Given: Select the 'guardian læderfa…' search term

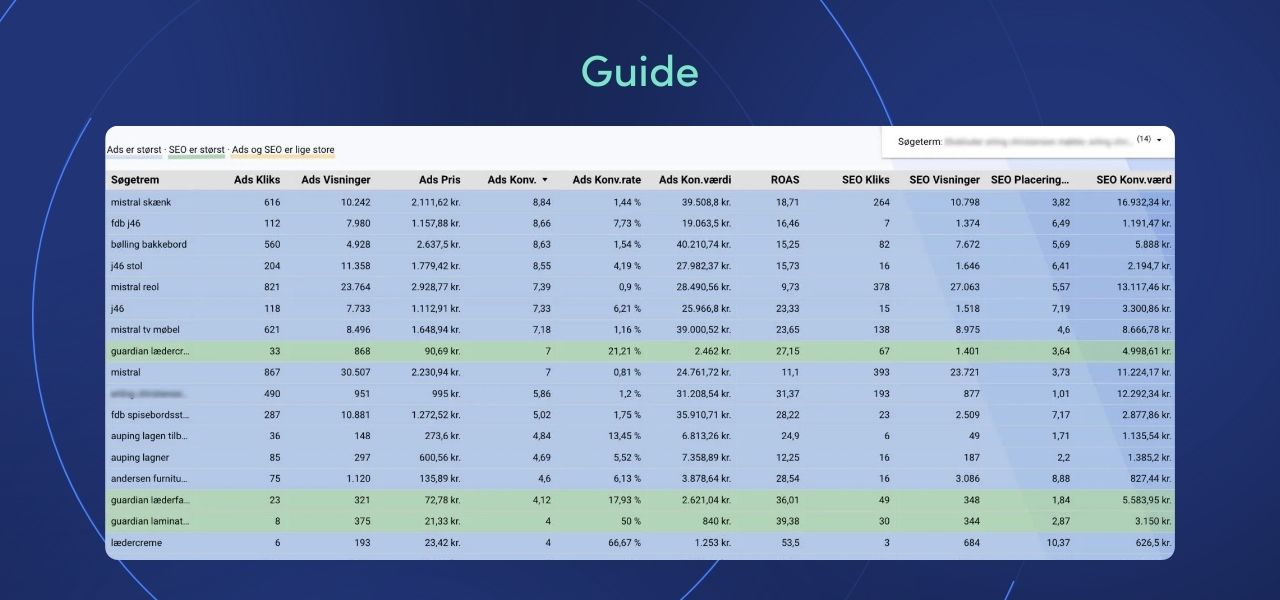Looking at the screenshot, I should point(150,500).
